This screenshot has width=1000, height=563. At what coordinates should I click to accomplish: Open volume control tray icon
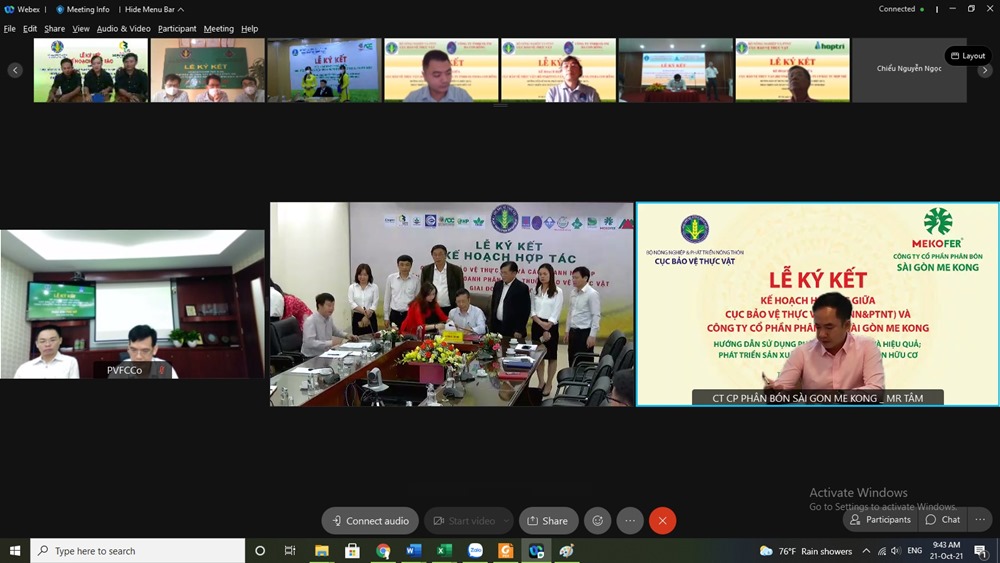pyautogui.click(x=896, y=551)
